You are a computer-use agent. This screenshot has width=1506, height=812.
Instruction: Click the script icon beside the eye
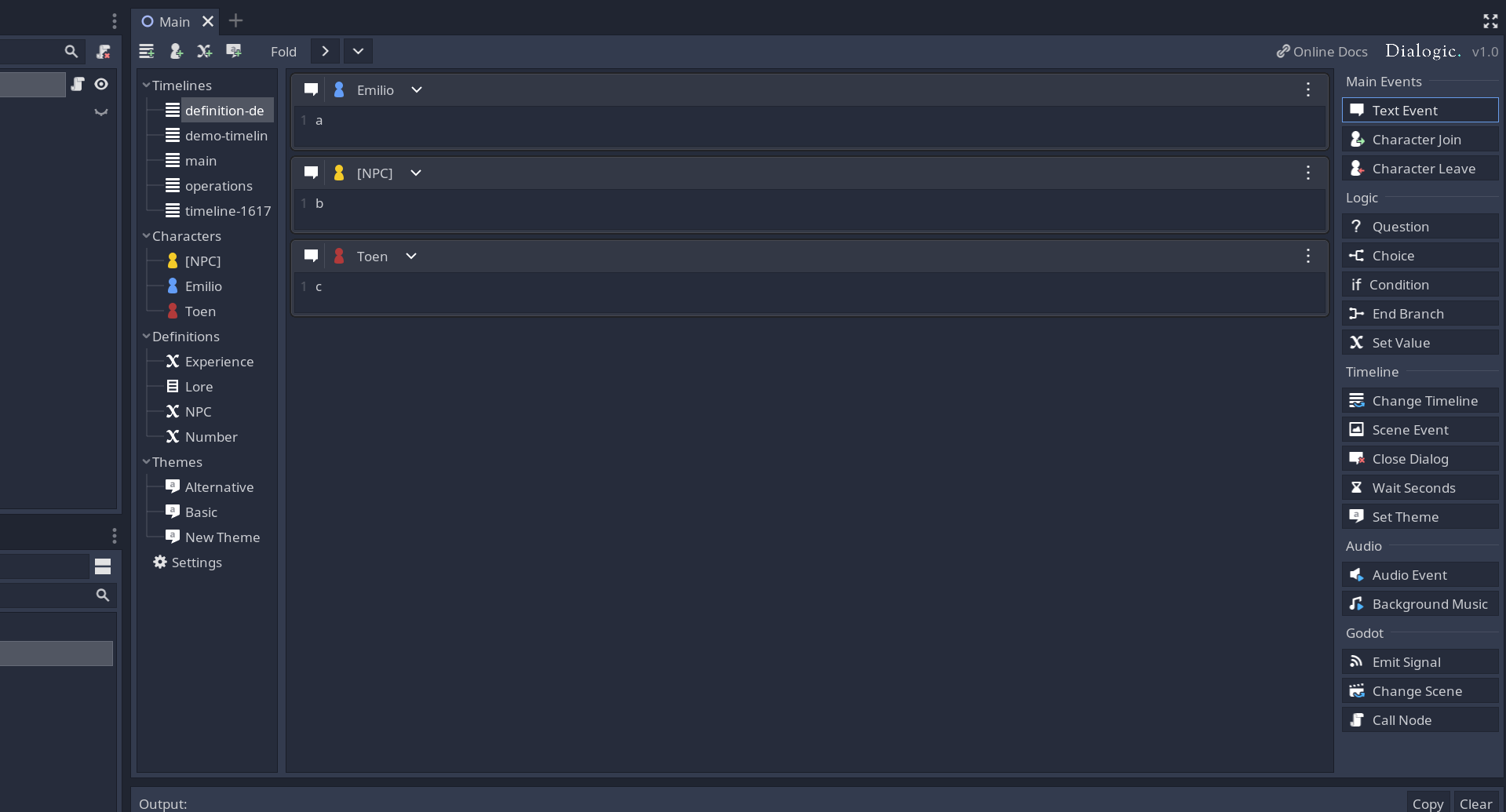[x=78, y=84]
